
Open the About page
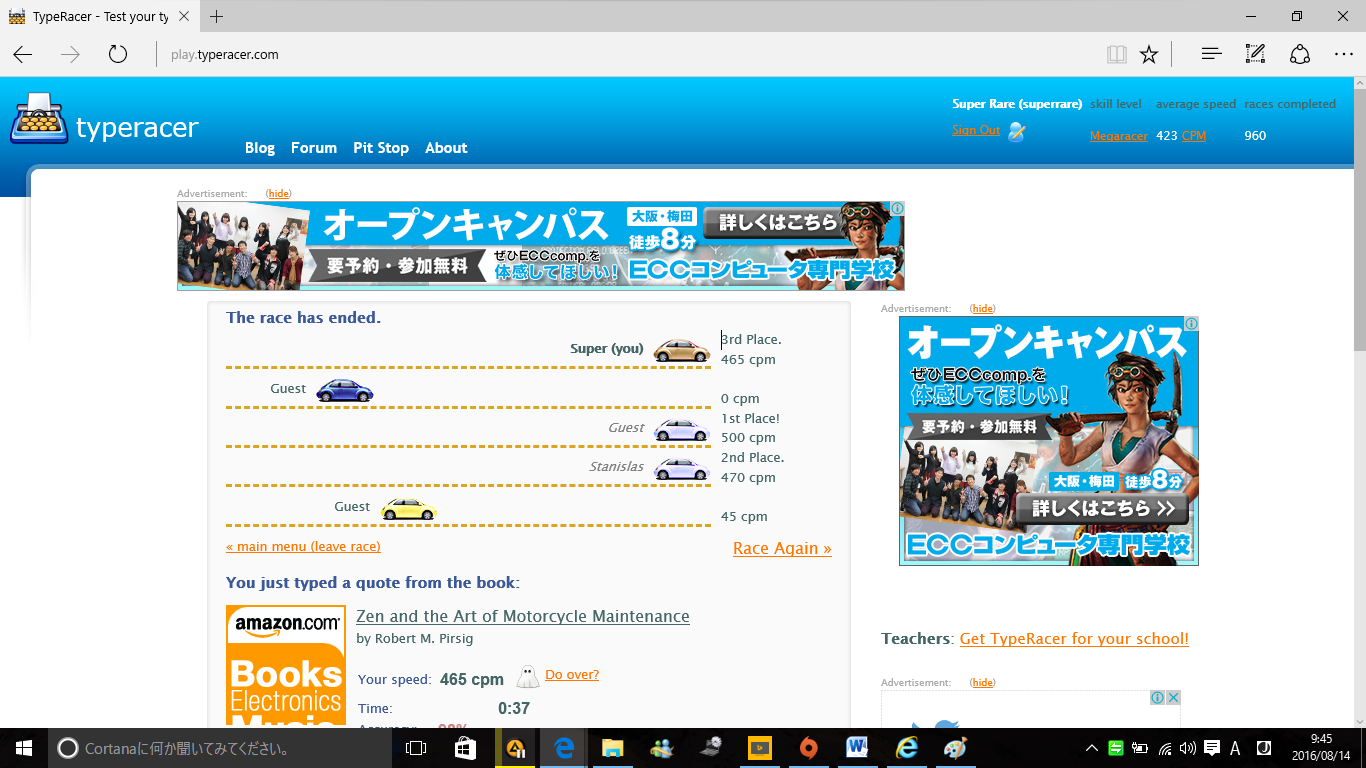(x=446, y=148)
